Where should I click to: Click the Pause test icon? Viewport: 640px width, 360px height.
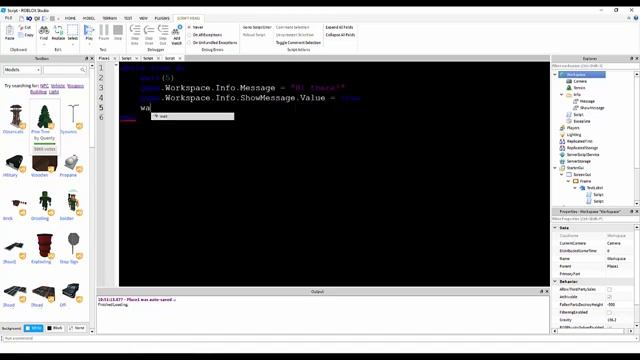pos(104,30)
